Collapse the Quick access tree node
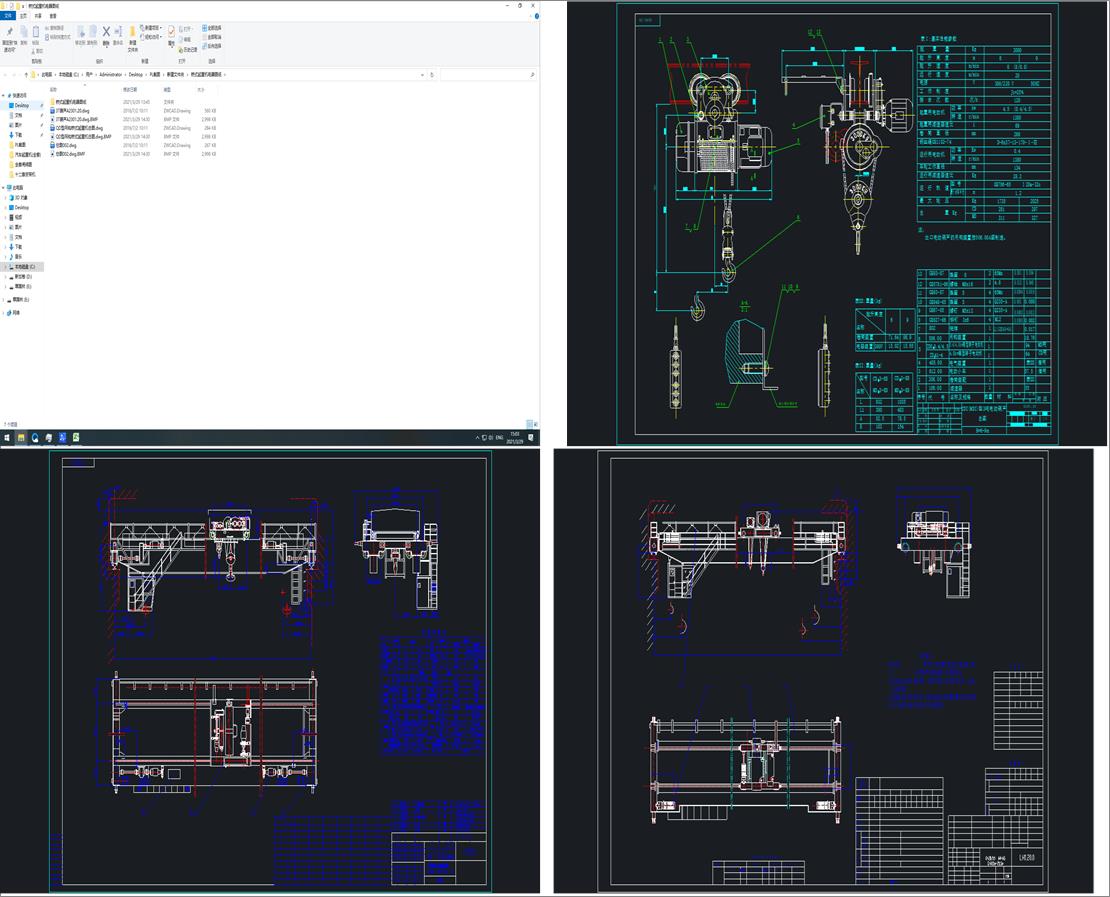Screen dimensions: 1110x897 coord(3,96)
